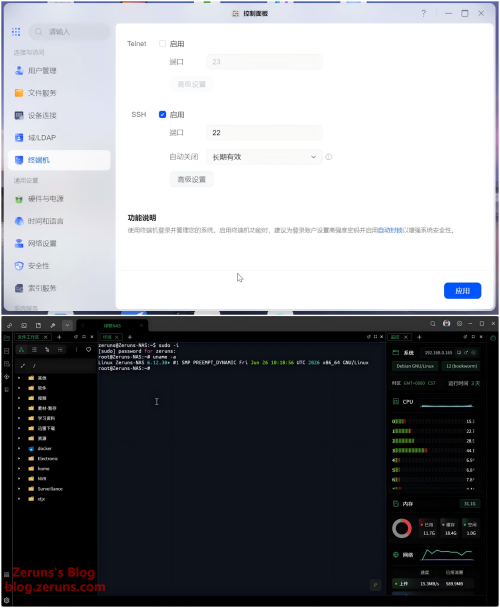Click the info icon beside auto-close dropdown
Viewport: 500px width, 608px height.
click(329, 157)
